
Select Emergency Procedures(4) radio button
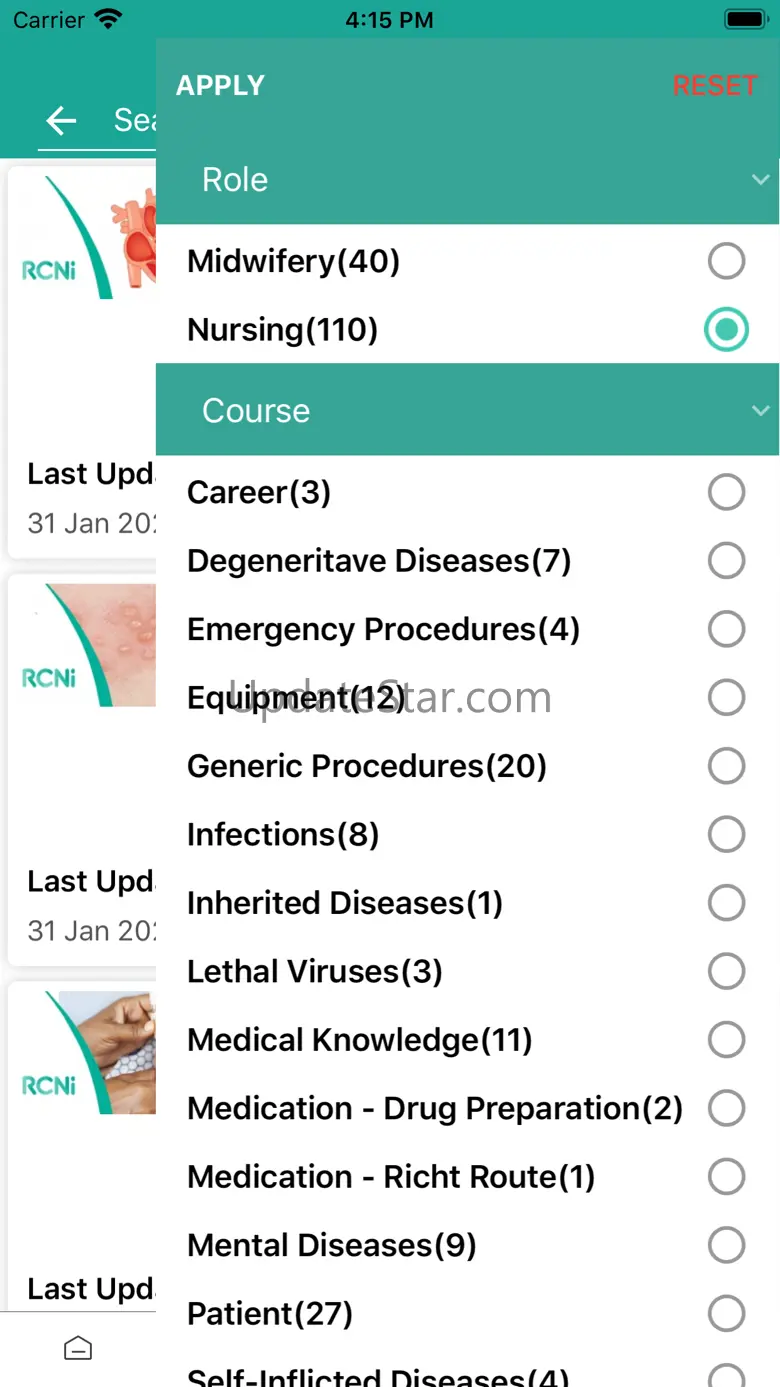(726, 629)
